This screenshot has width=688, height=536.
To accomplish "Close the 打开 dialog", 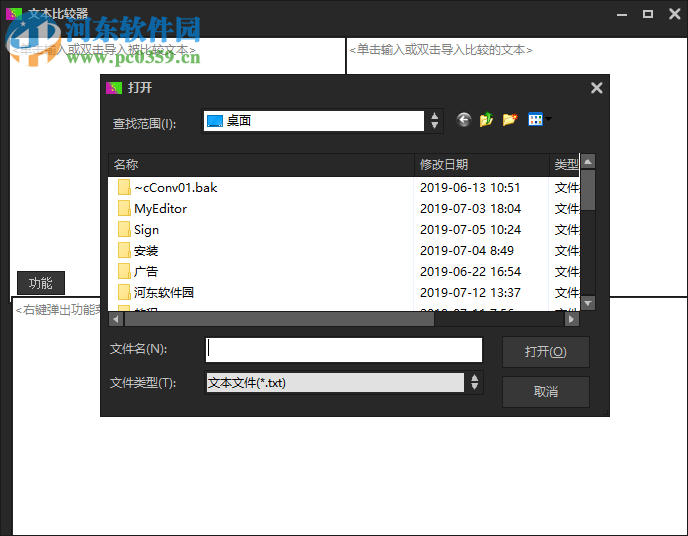I will point(596,88).
